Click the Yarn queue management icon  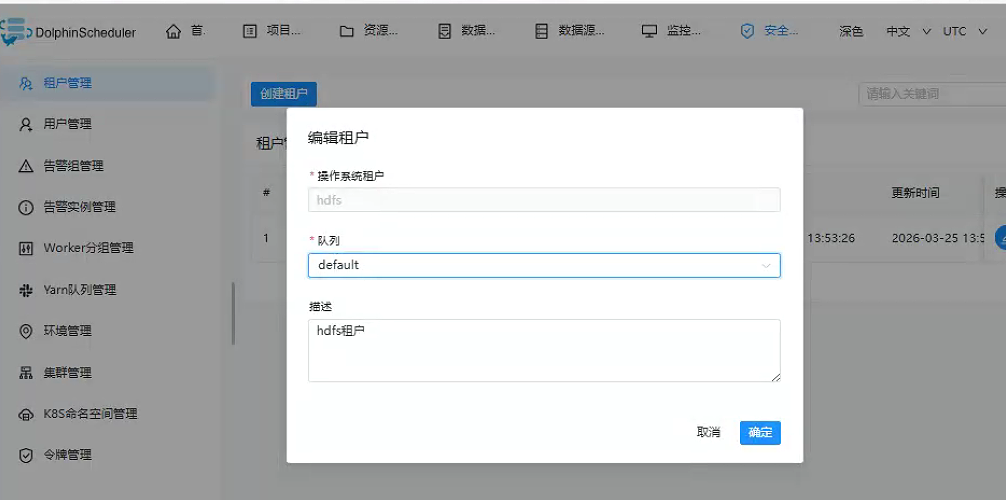(x=26, y=290)
